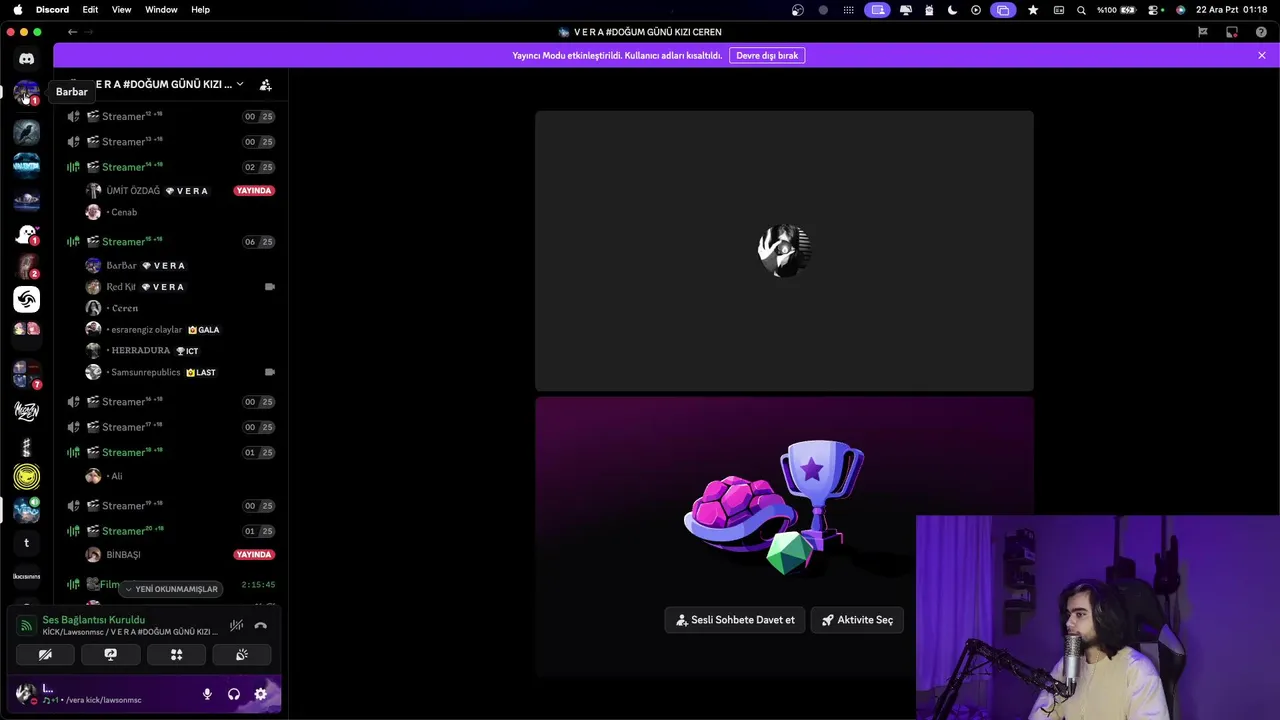This screenshot has width=1280, height=720.
Task: Open the Apple menu
Action: pyautogui.click(x=17, y=10)
